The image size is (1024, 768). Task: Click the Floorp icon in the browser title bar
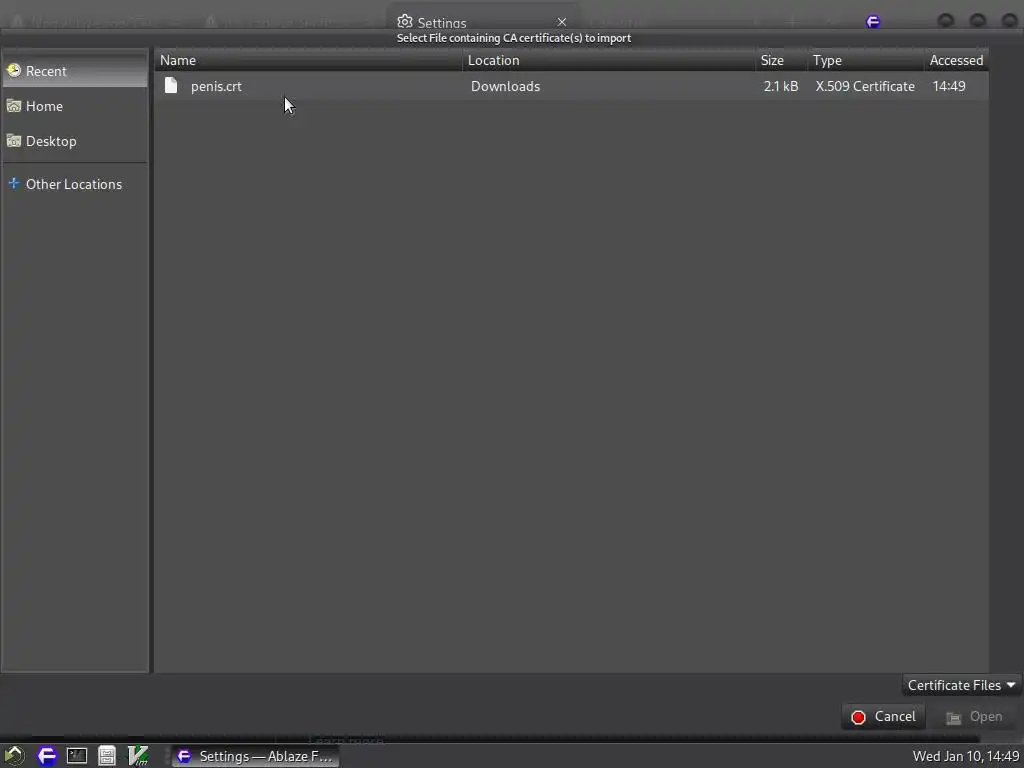click(x=873, y=22)
